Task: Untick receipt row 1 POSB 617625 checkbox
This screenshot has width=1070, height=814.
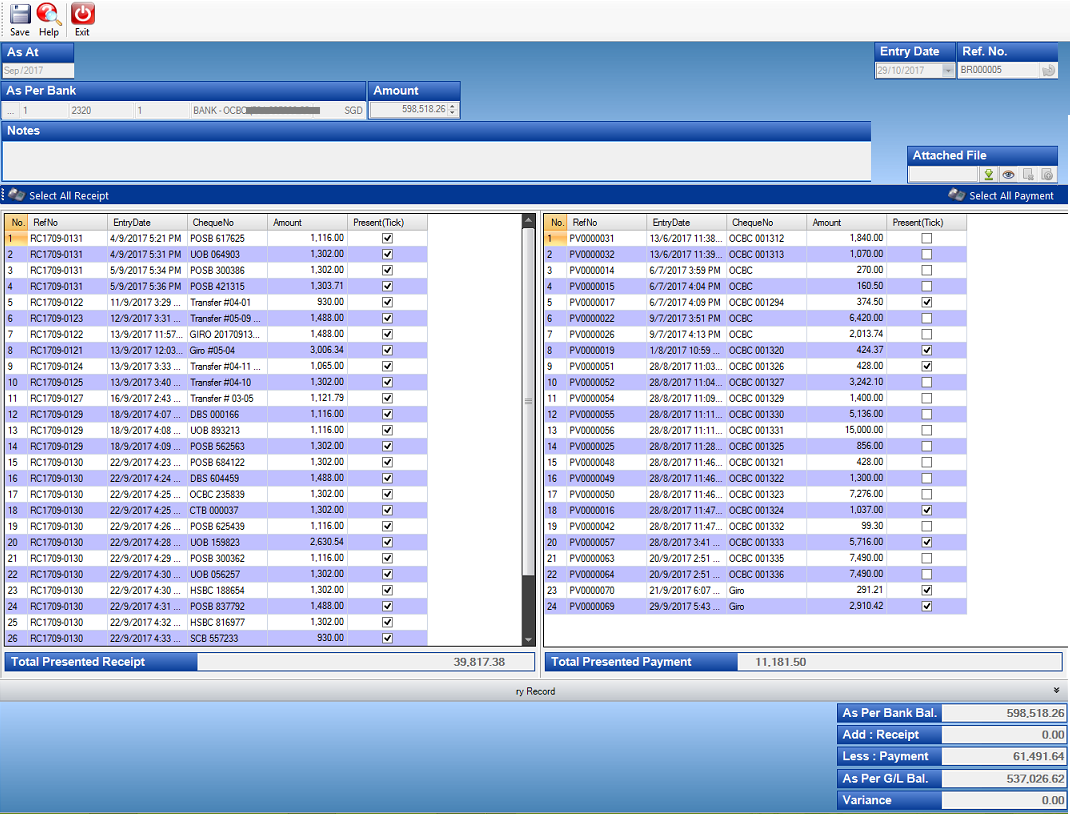Action: 387,238
